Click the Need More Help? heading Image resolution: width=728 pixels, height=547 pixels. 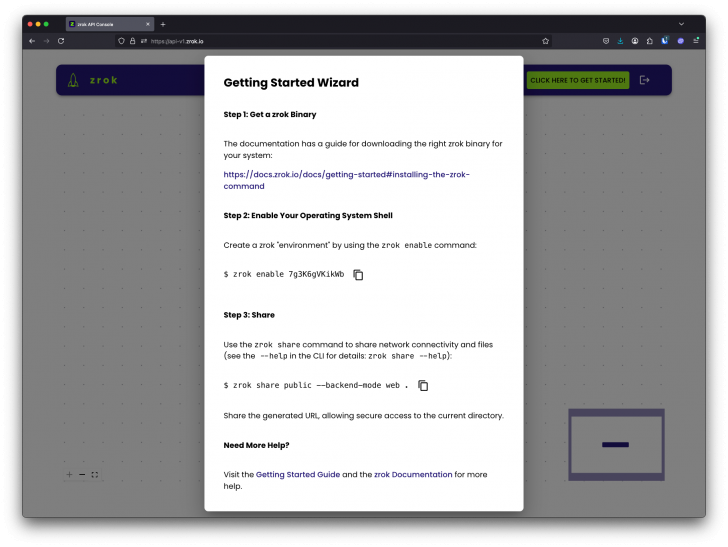coord(256,445)
